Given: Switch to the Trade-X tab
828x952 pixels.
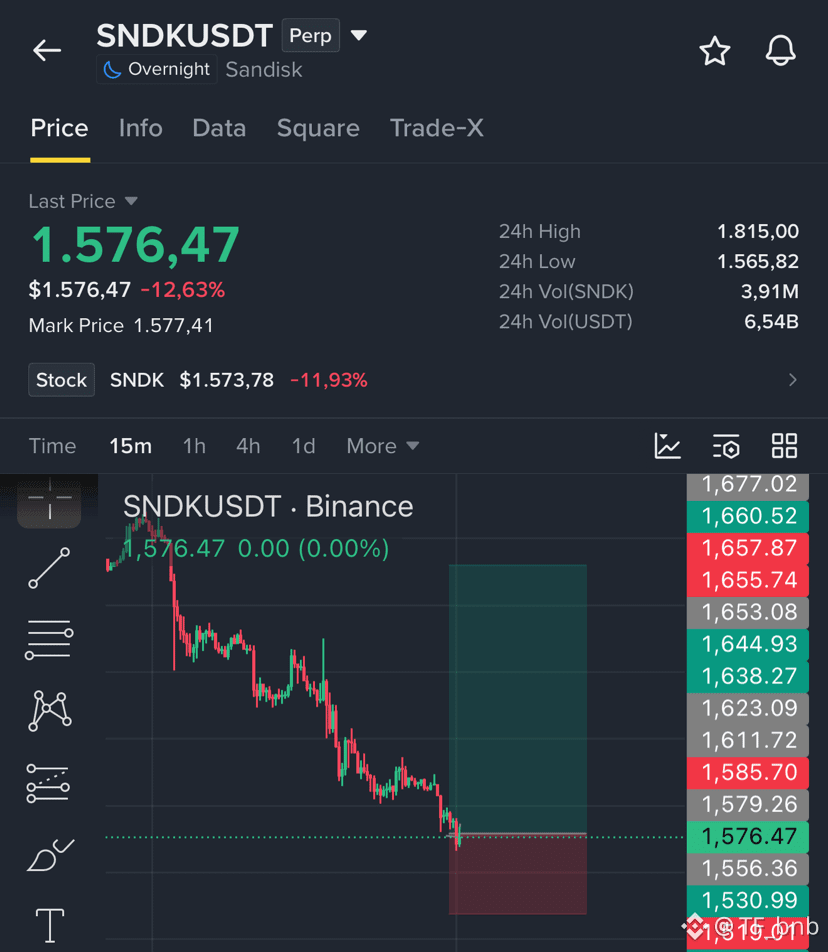Looking at the screenshot, I should coord(436,128).
